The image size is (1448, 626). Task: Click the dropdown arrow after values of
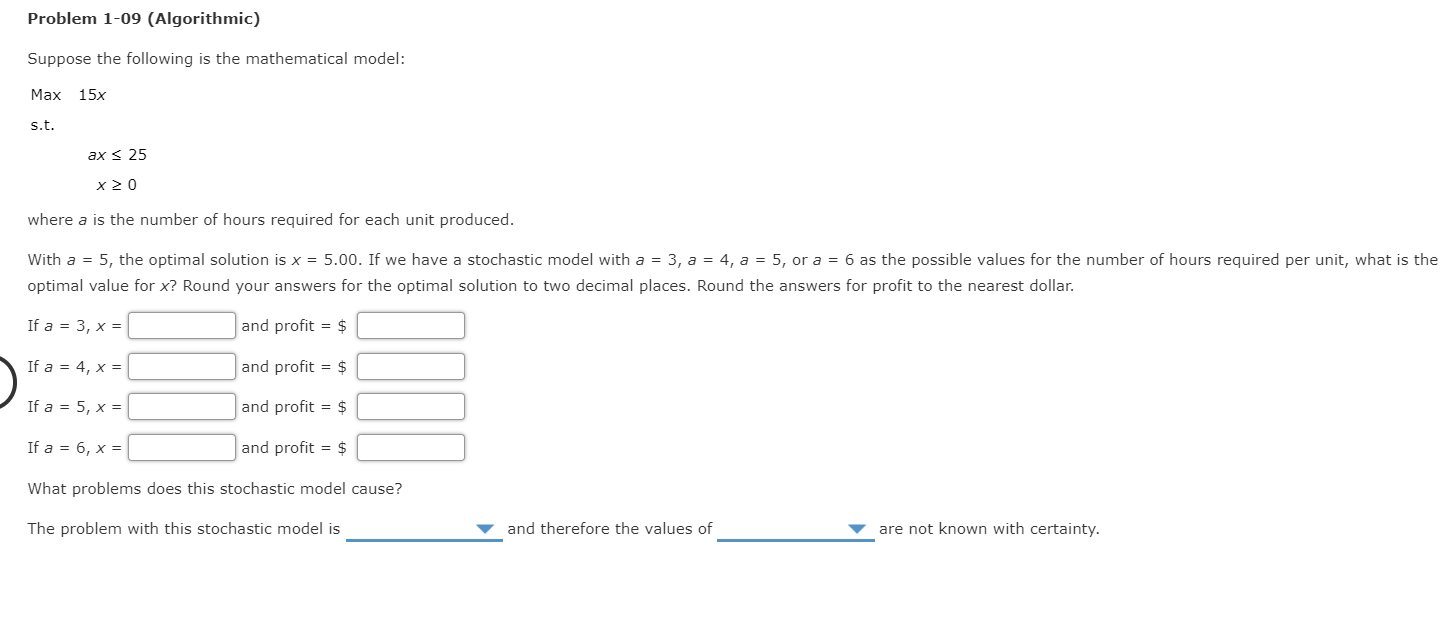tap(856, 530)
